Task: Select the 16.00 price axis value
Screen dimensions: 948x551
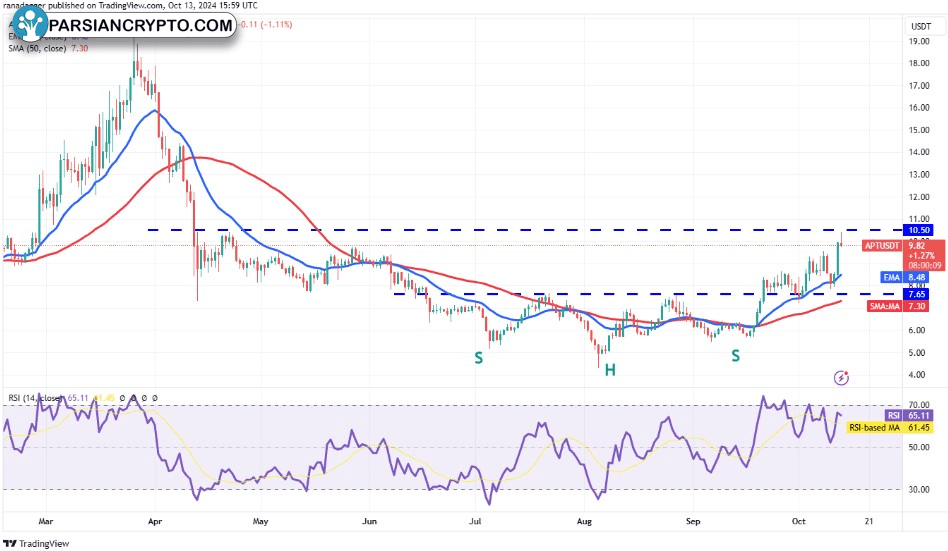Action: [918, 108]
